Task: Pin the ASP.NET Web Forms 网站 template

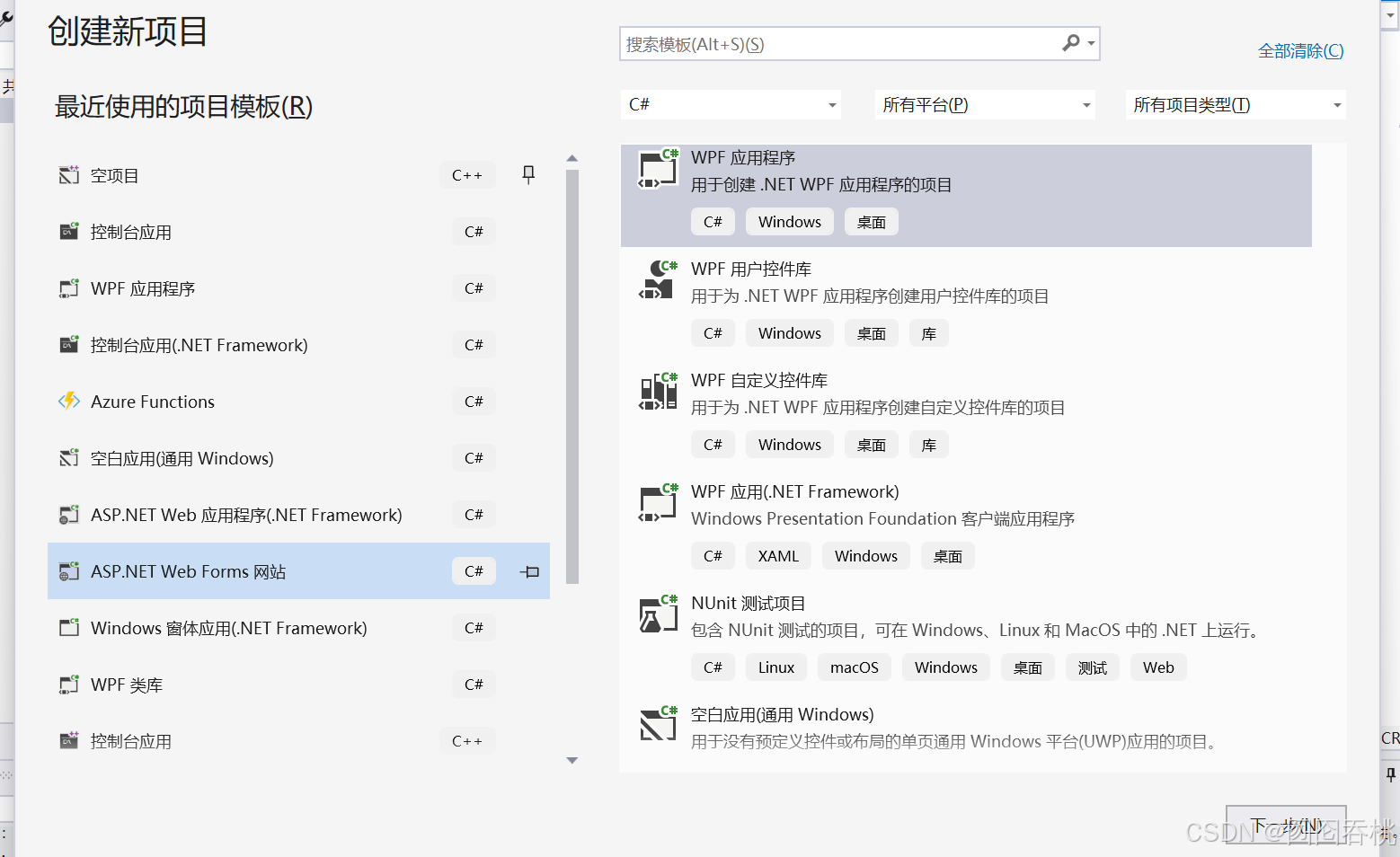Action: point(530,571)
